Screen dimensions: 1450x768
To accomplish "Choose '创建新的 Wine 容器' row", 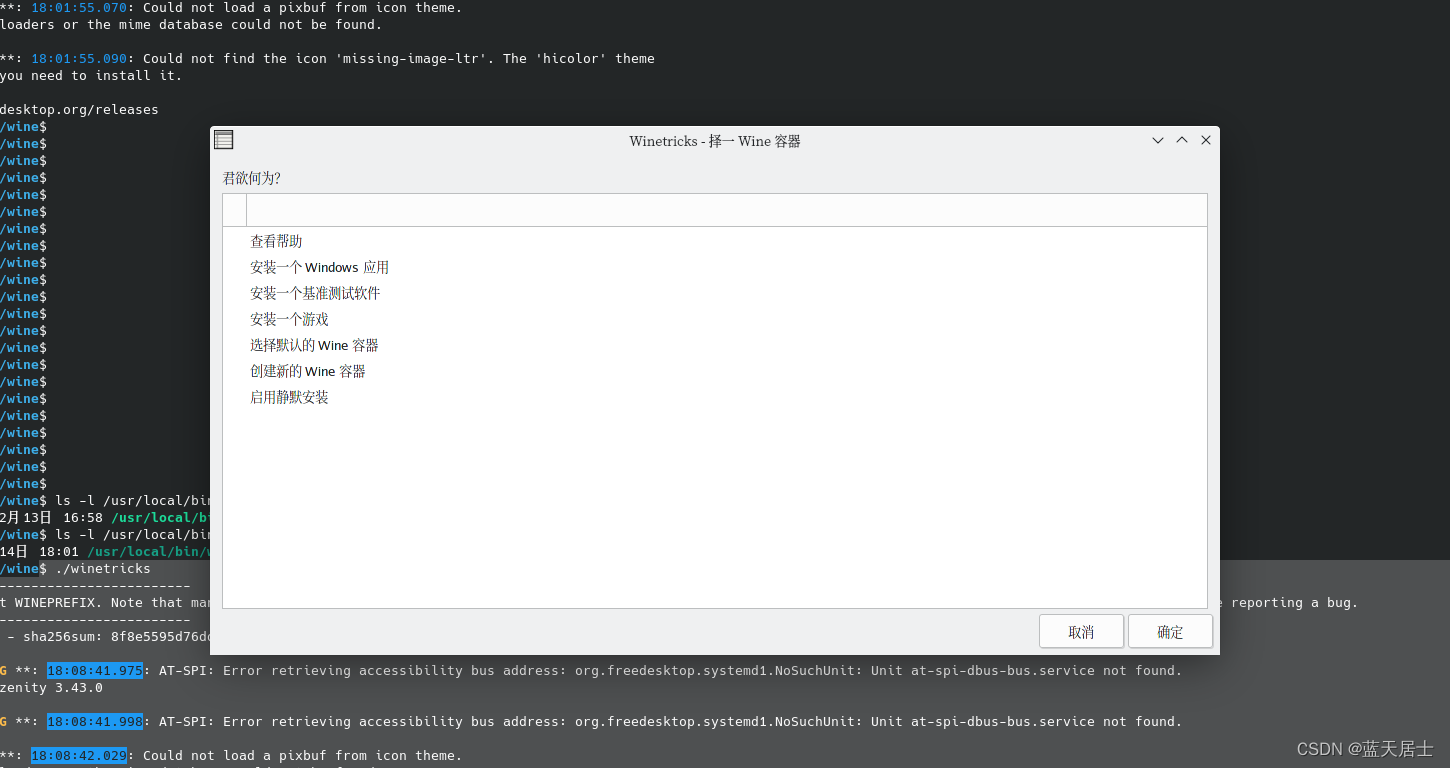I will 714,371.
